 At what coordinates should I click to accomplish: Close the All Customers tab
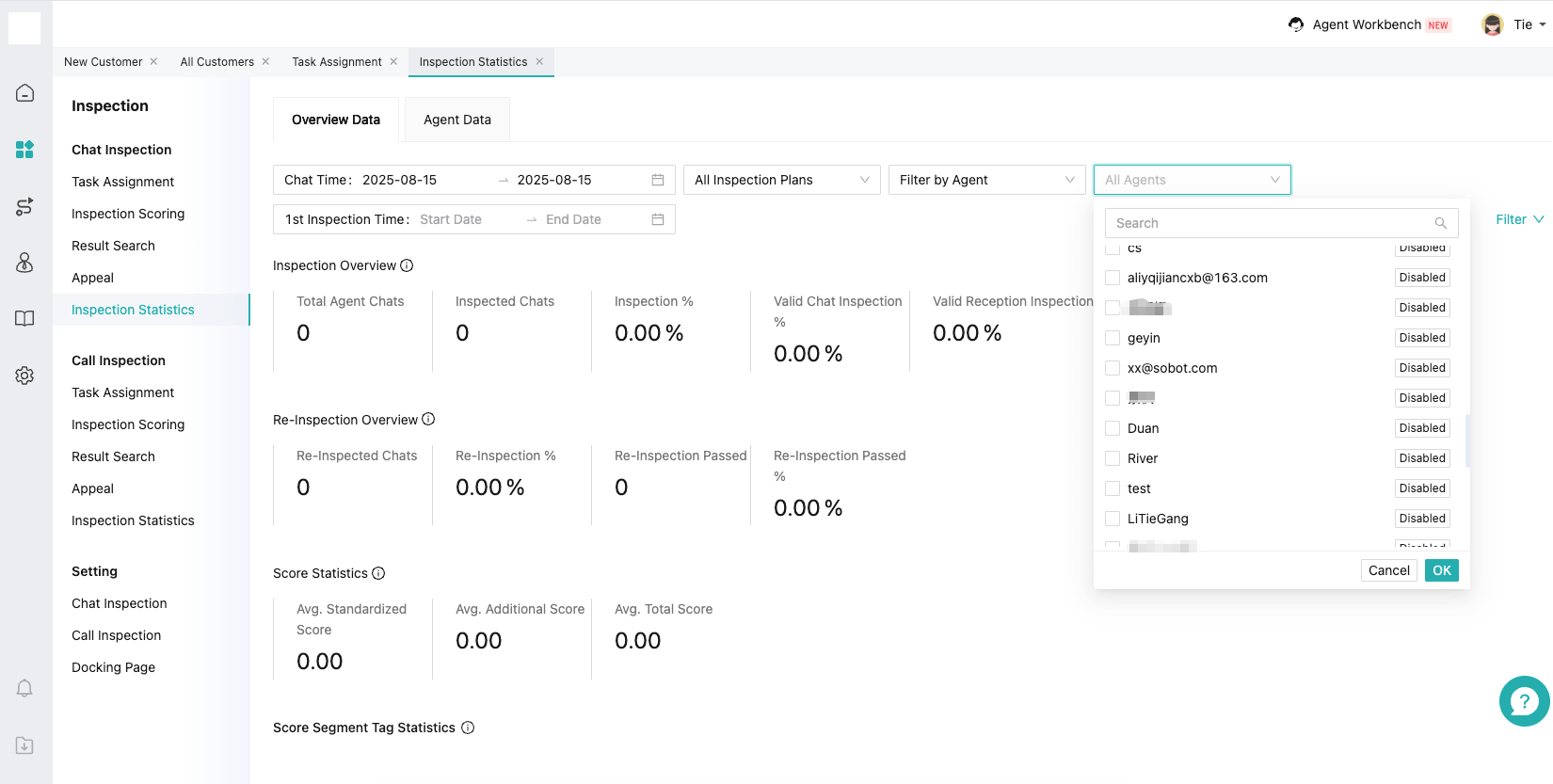pyautogui.click(x=265, y=61)
